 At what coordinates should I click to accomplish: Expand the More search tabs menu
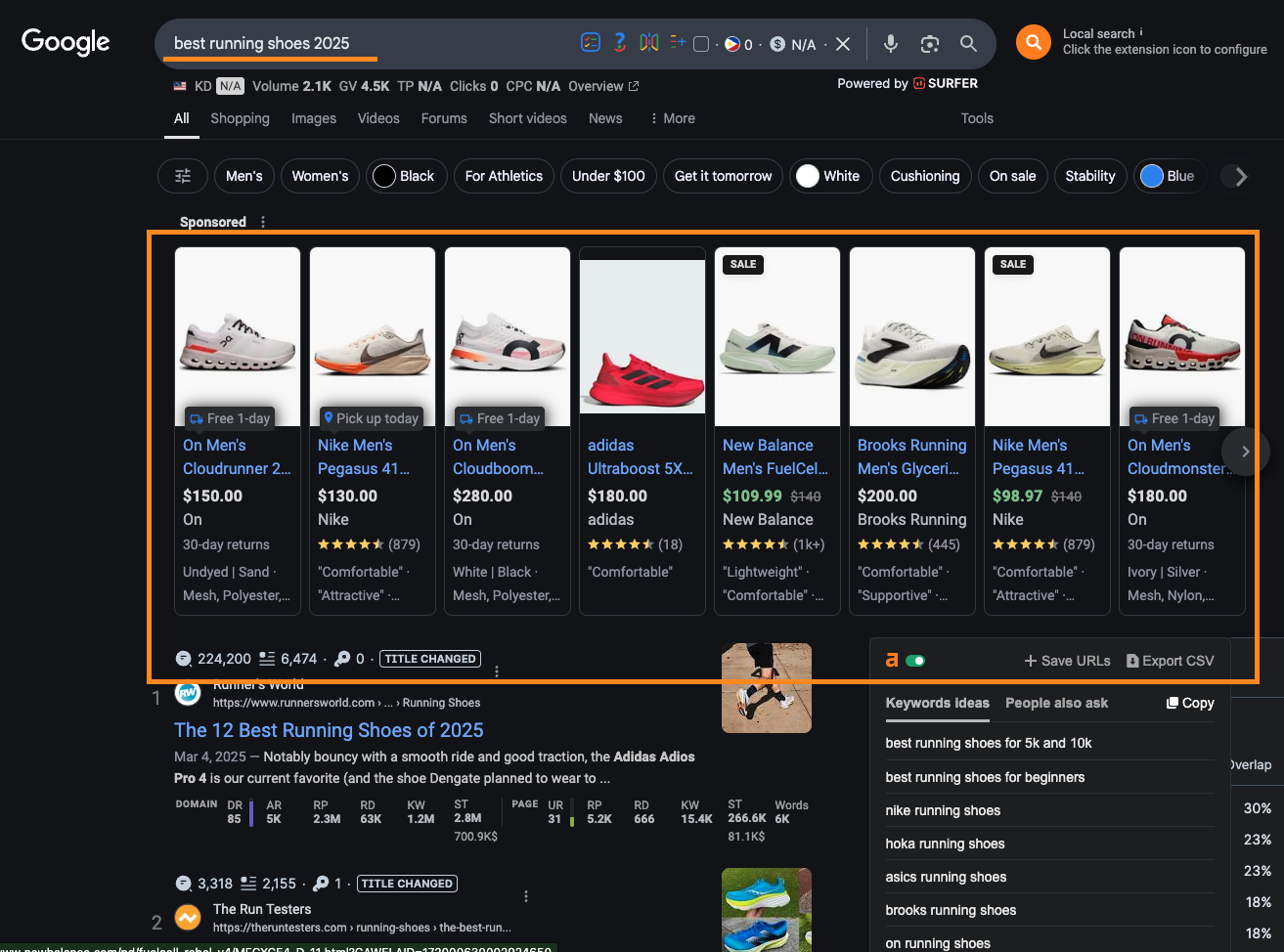(672, 118)
